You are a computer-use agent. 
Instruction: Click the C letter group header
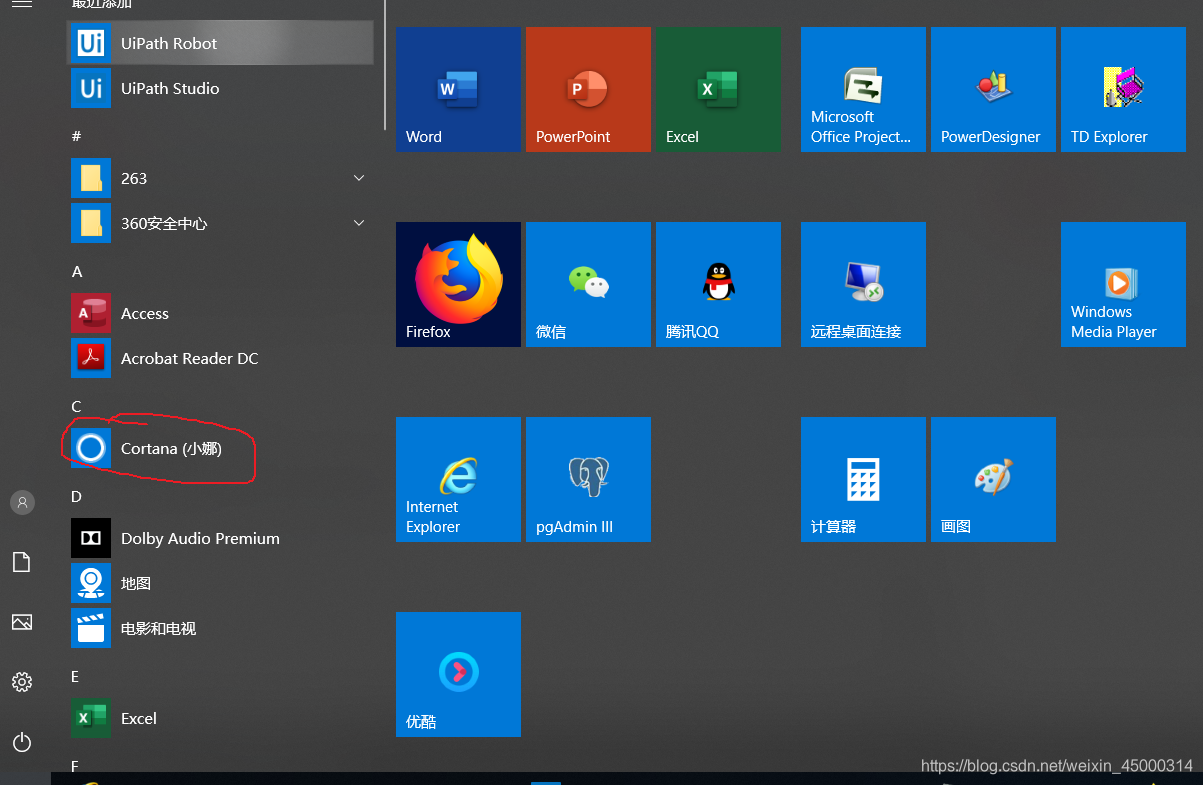click(x=76, y=406)
